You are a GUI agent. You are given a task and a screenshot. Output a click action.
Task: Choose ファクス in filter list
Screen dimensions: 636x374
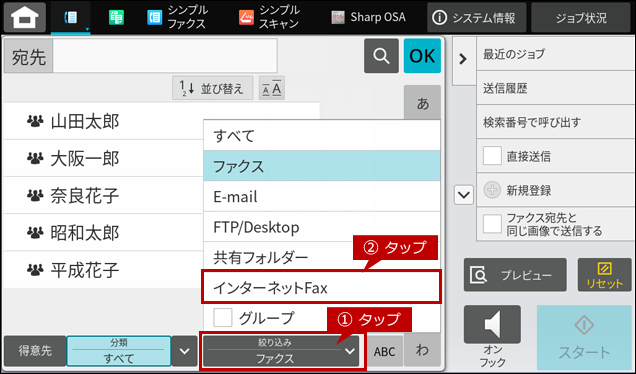click(322, 166)
